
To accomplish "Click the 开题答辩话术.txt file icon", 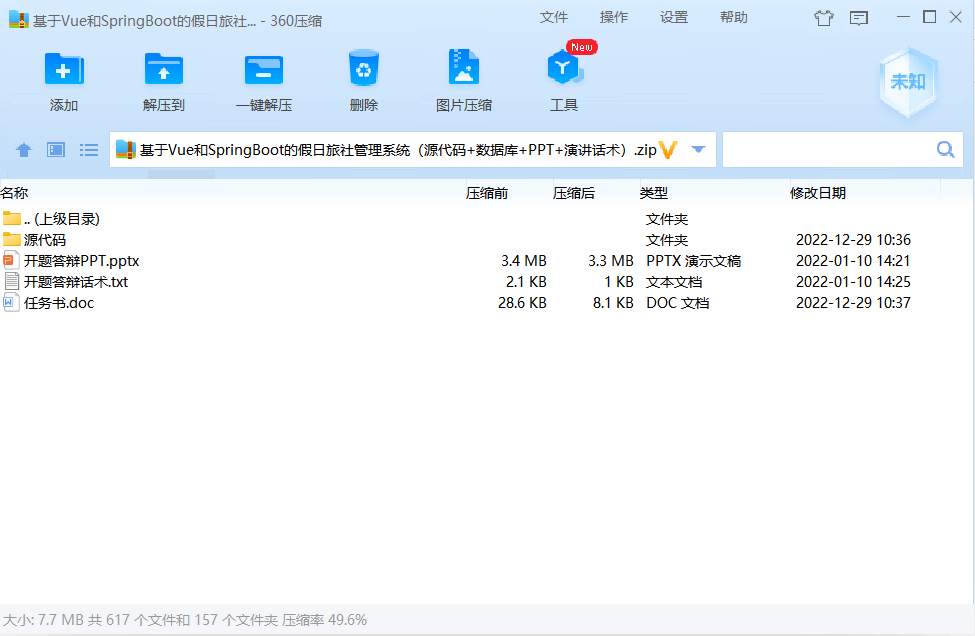I will coord(11,282).
